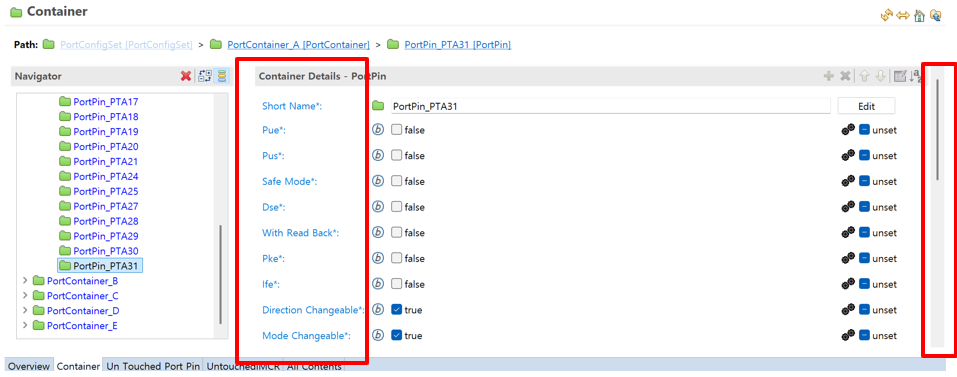The image size is (957, 377).
Task: Click the grey X icon in Container Details toolbar
Action: [x=845, y=76]
